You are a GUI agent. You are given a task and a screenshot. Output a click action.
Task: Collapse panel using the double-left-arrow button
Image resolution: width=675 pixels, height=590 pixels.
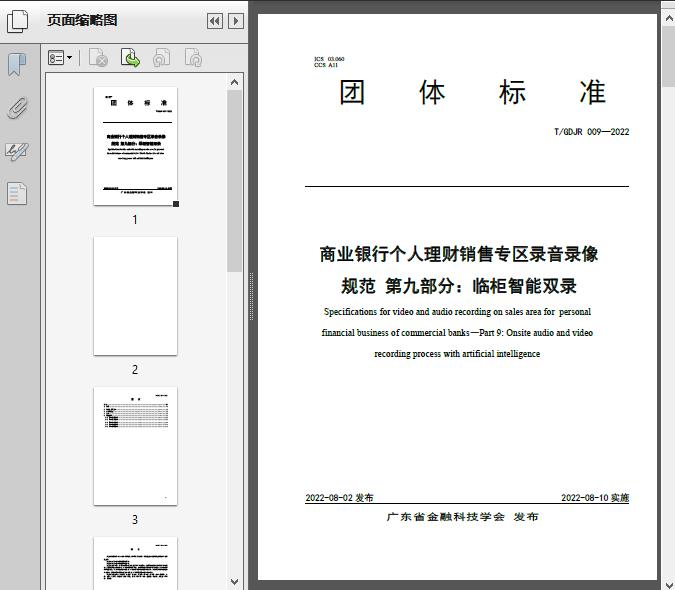tap(215, 21)
